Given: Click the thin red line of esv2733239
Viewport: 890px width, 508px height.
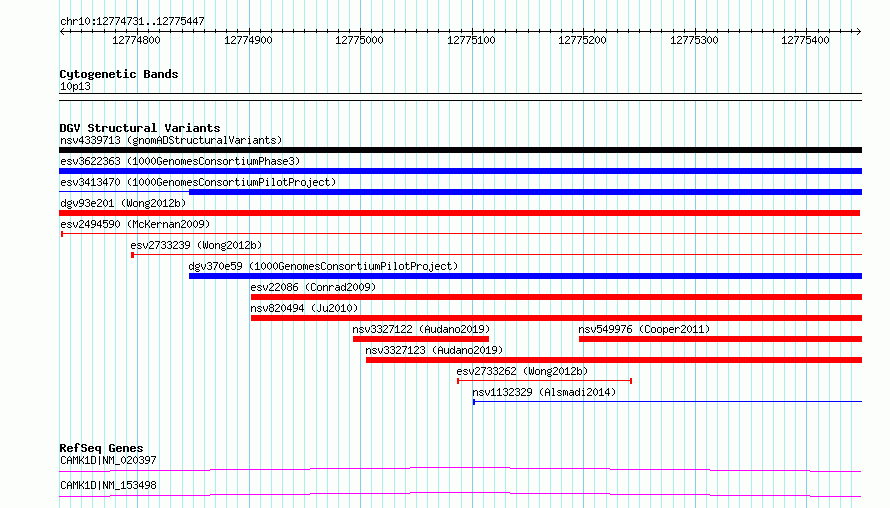Looking at the screenshot, I should tap(497, 255).
